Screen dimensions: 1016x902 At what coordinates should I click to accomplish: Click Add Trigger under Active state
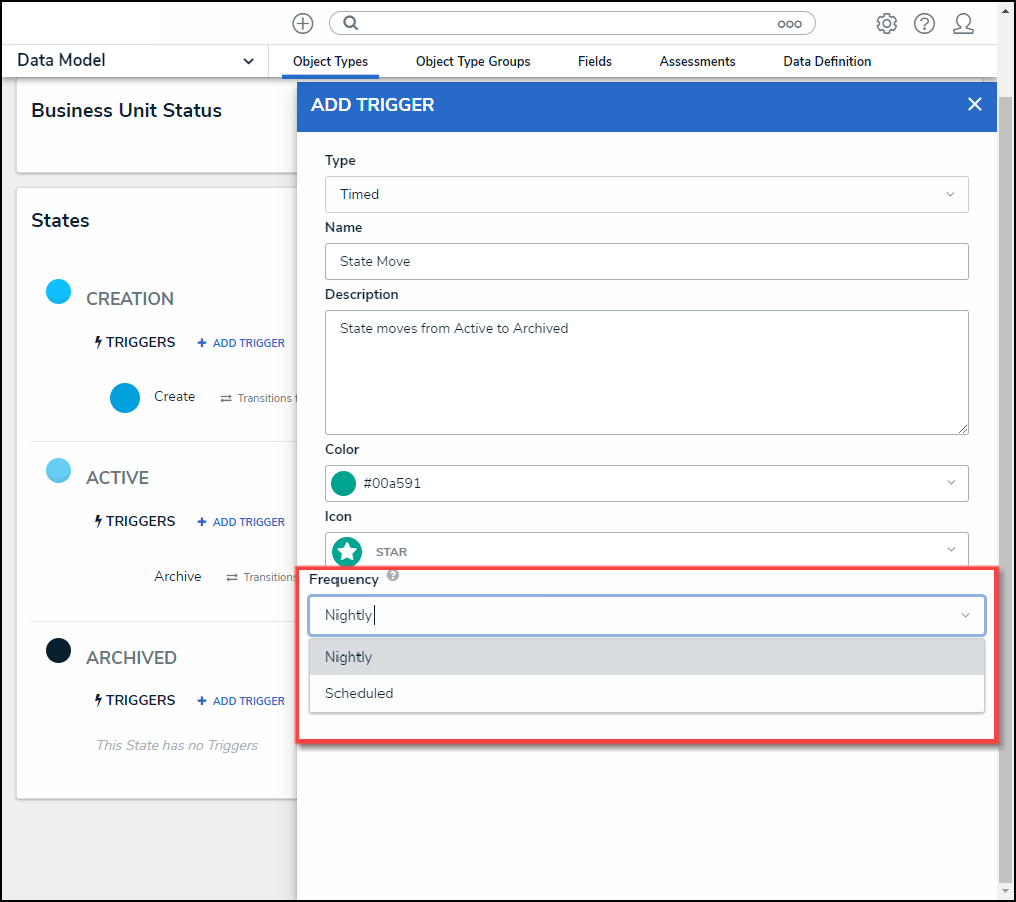coord(241,522)
